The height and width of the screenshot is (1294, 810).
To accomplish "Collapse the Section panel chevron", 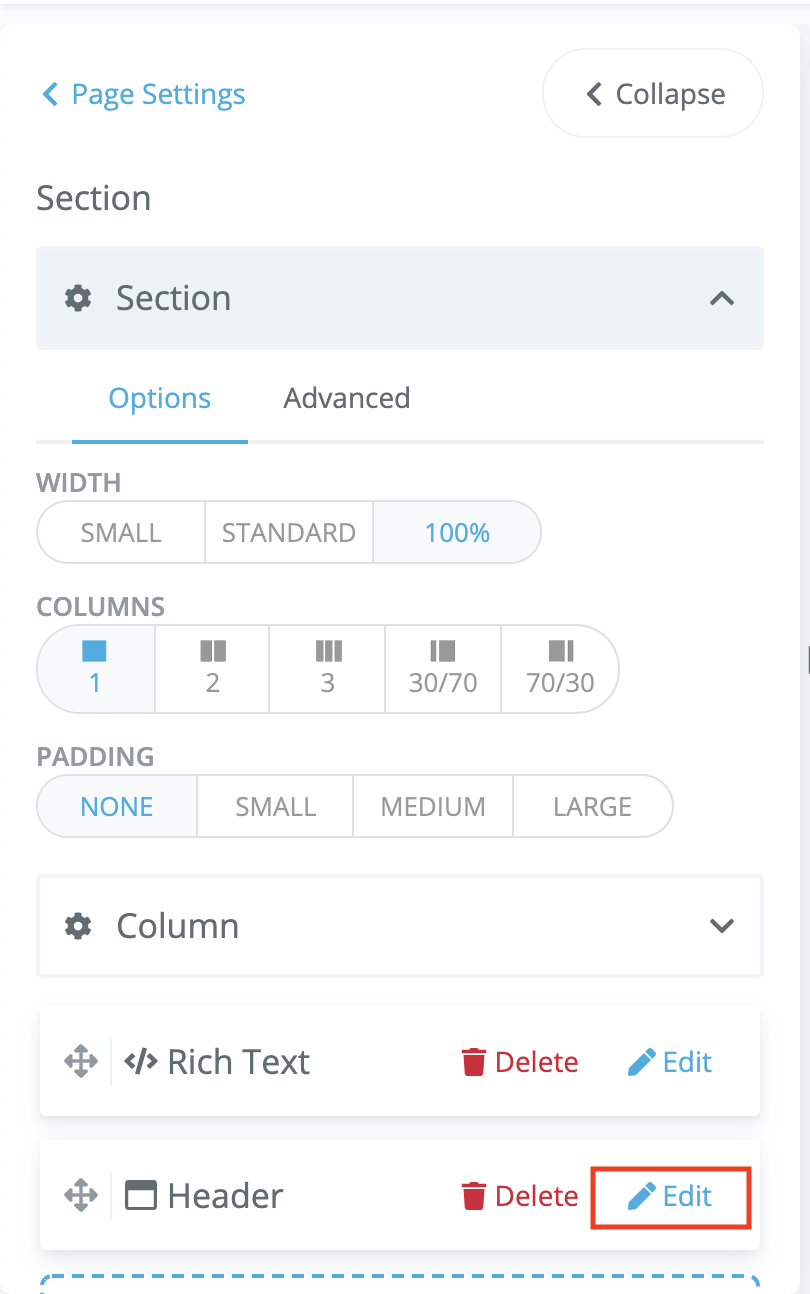I will pos(722,298).
